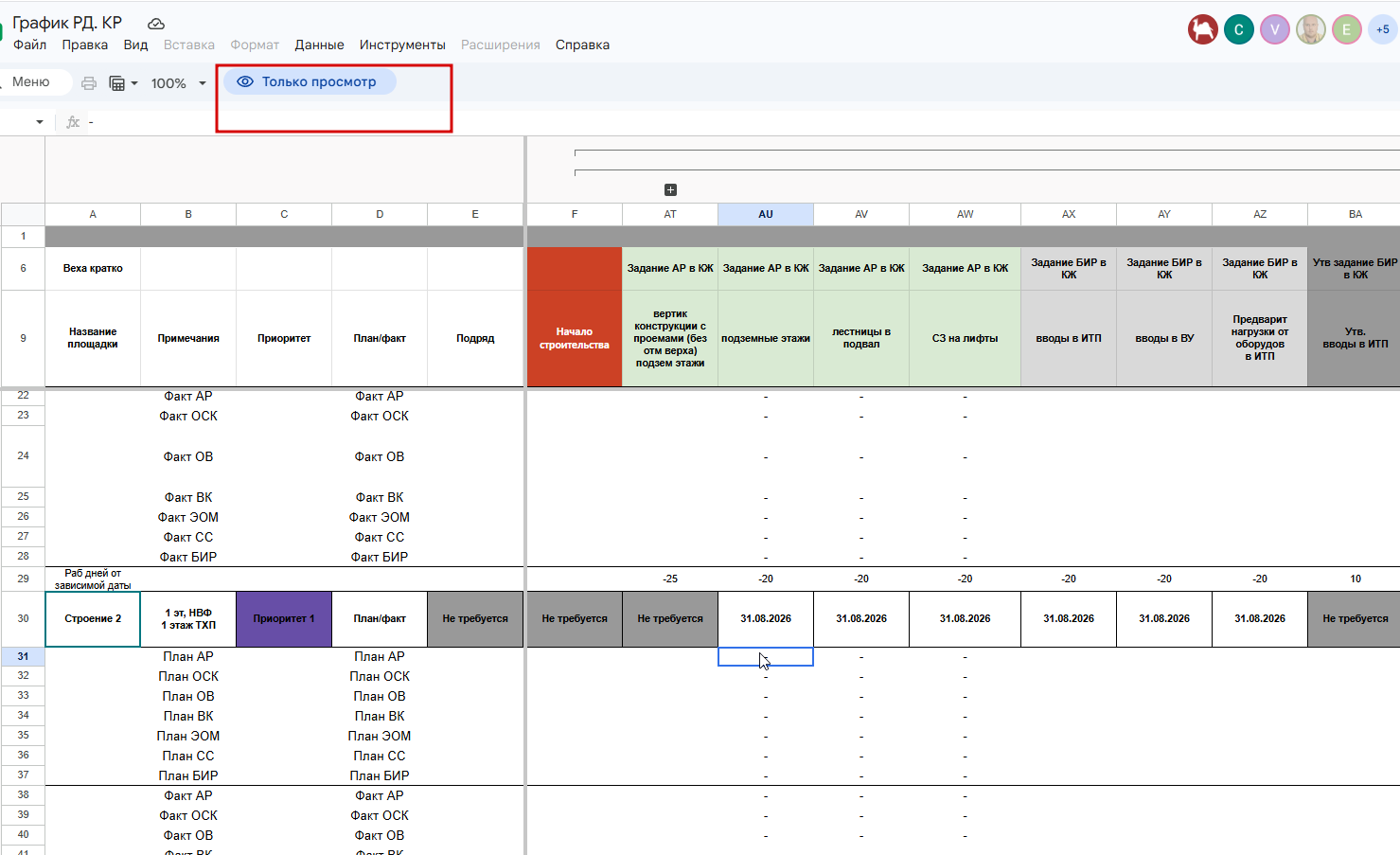Show the +5 more collaborators badge

point(1383,29)
